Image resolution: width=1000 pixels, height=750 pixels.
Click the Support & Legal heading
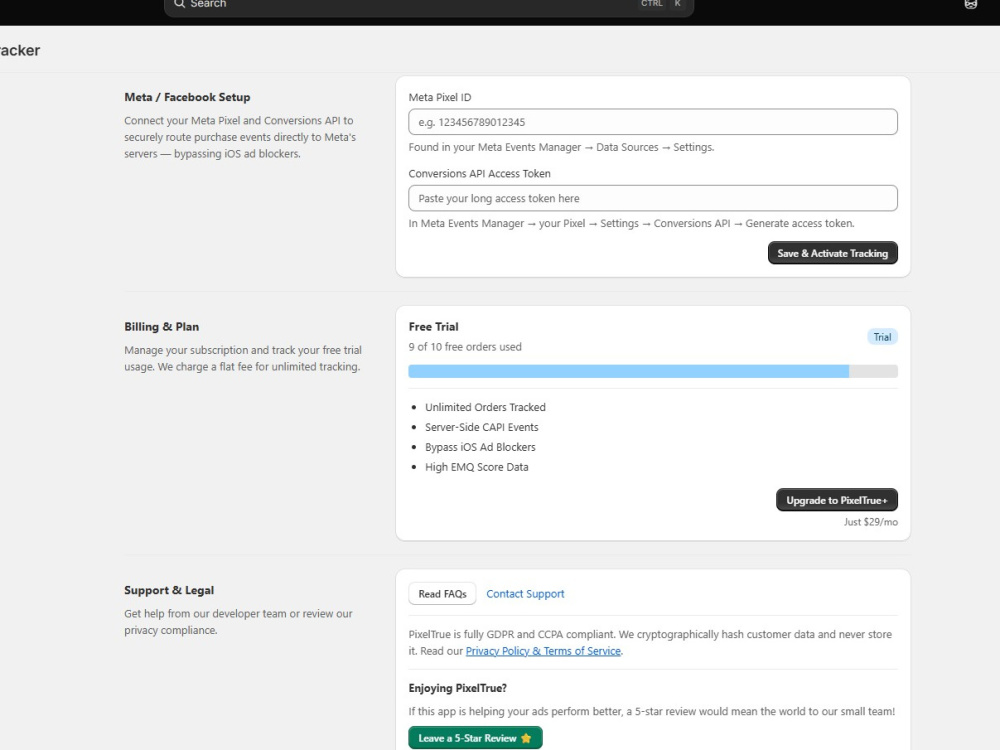tap(169, 591)
